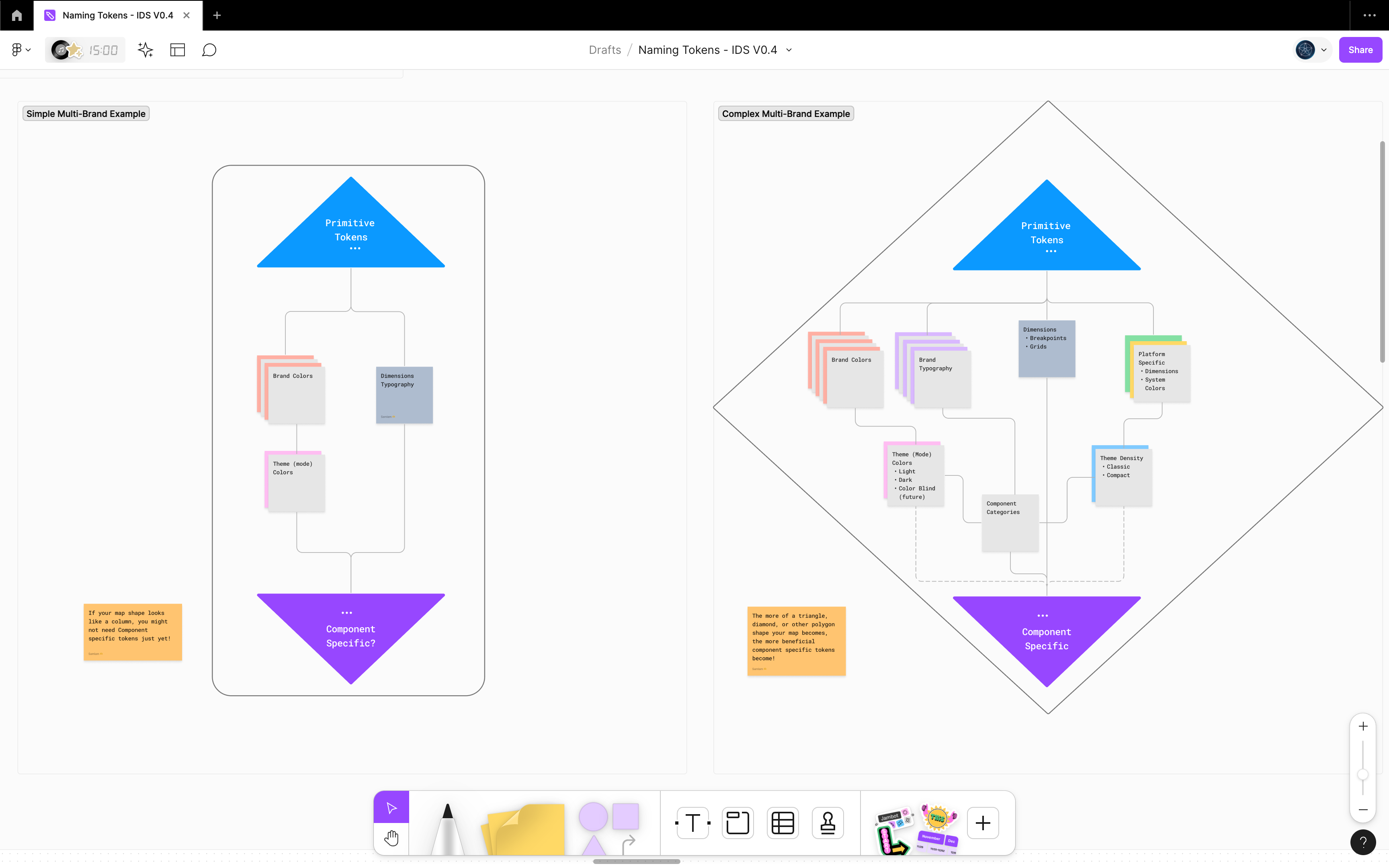The width and height of the screenshot is (1389, 868).
Task: Expand the user avatar dropdown
Action: [x=1324, y=50]
